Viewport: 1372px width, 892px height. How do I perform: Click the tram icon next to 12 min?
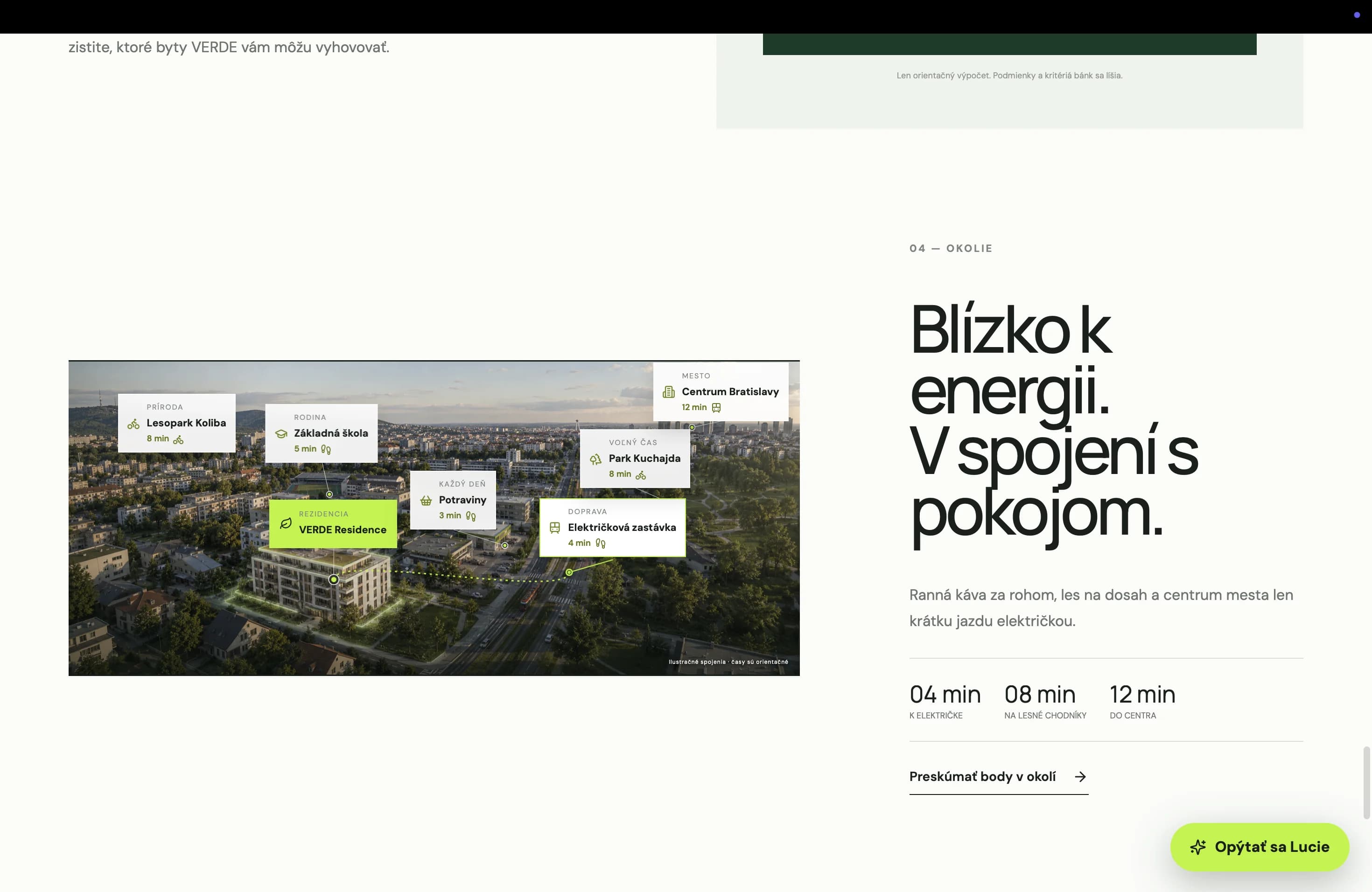tap(716, 408)
